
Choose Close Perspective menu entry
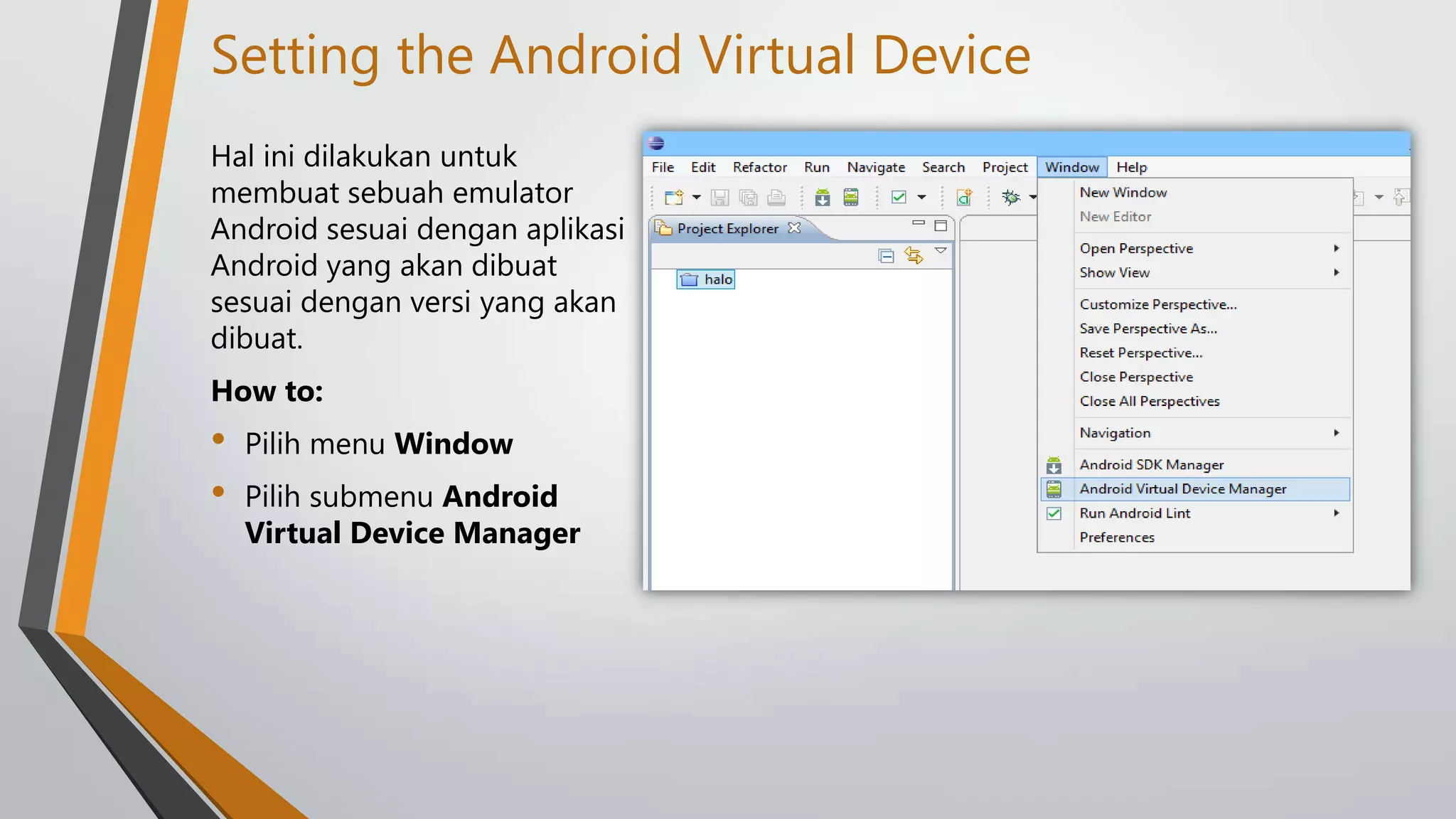click(1195, 377)
